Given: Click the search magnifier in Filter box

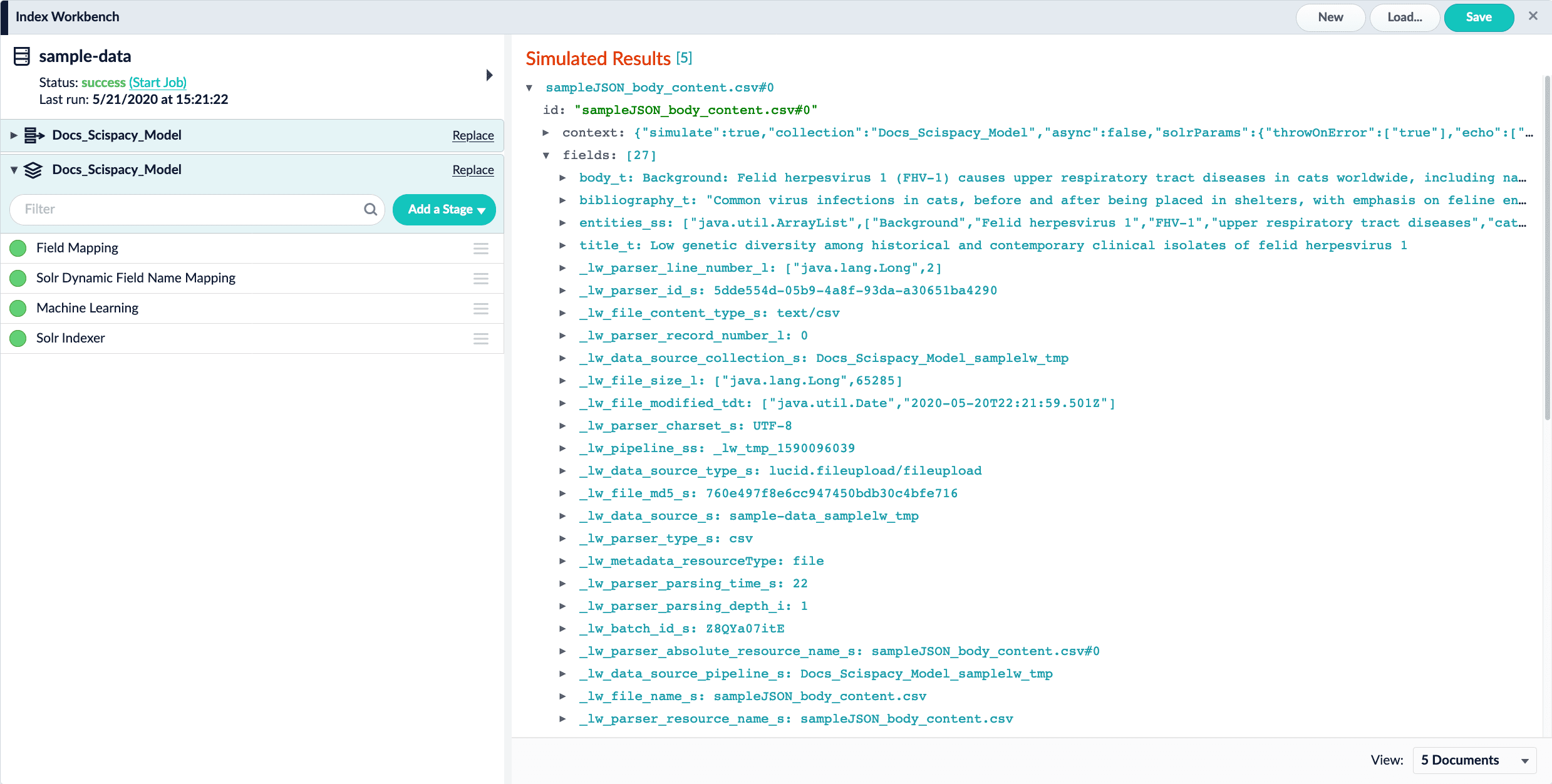Looking at the screenshot, I should [x=370, y=209].
